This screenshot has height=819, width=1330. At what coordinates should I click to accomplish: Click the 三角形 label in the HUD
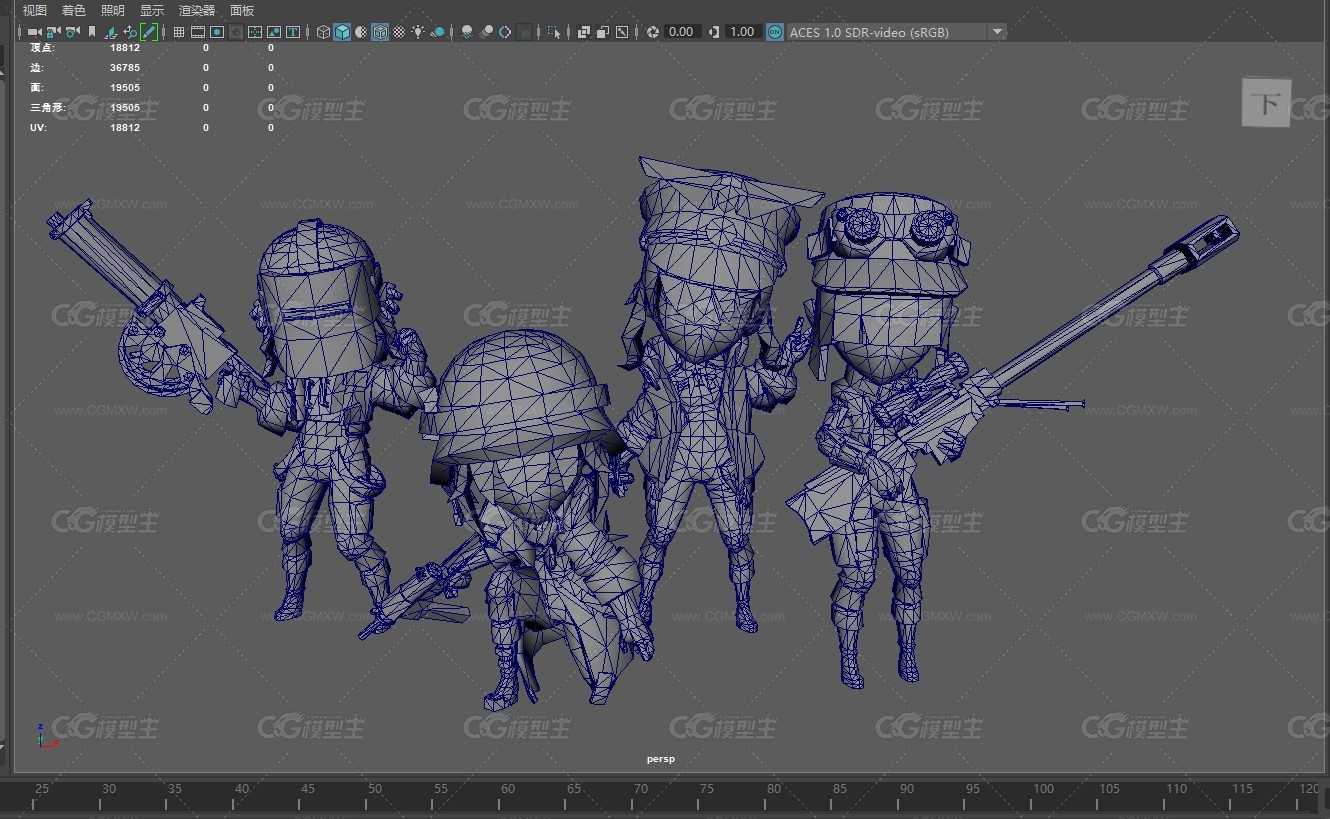pyautogui.click(x=47, y=108)
